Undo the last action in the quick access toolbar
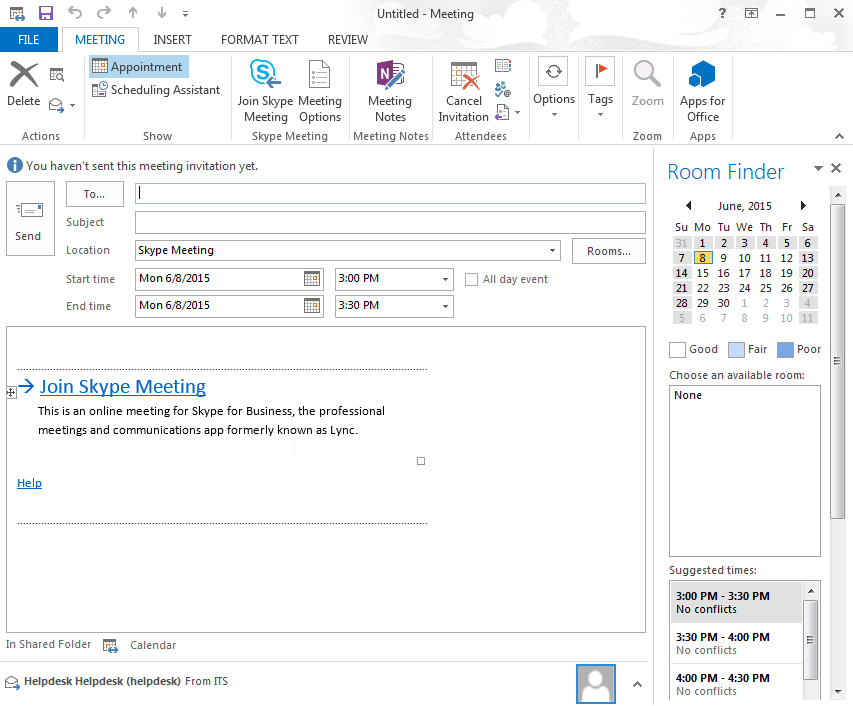The height and width of the screenshot is (706, 853). click(x=75, y=13)
